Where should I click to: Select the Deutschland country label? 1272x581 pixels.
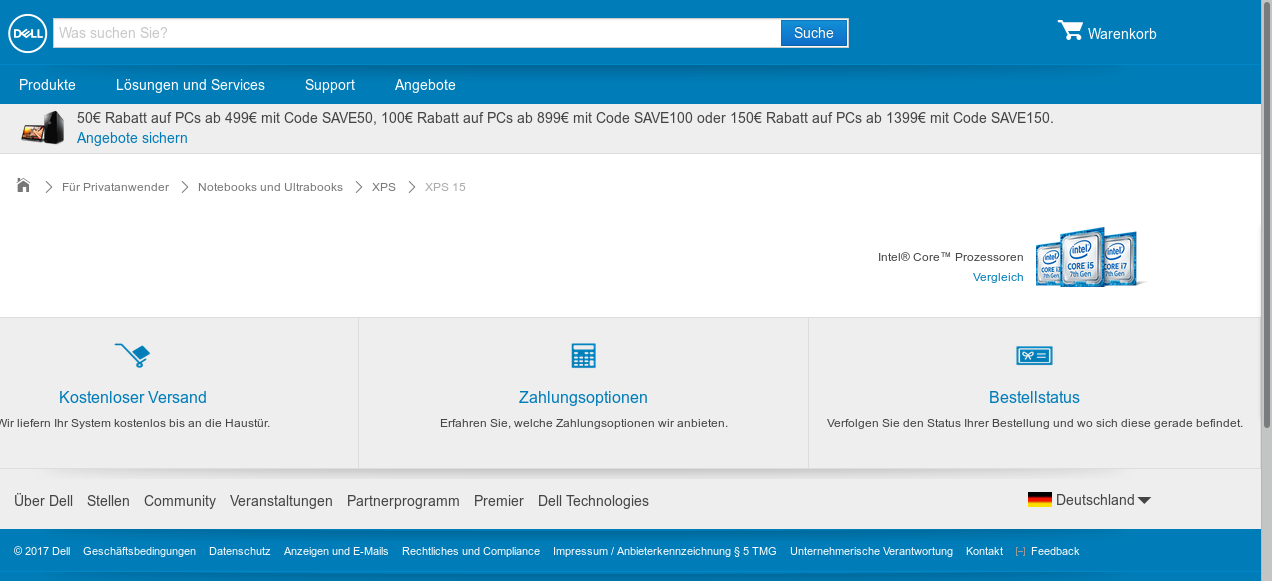tap(1095, 500)
